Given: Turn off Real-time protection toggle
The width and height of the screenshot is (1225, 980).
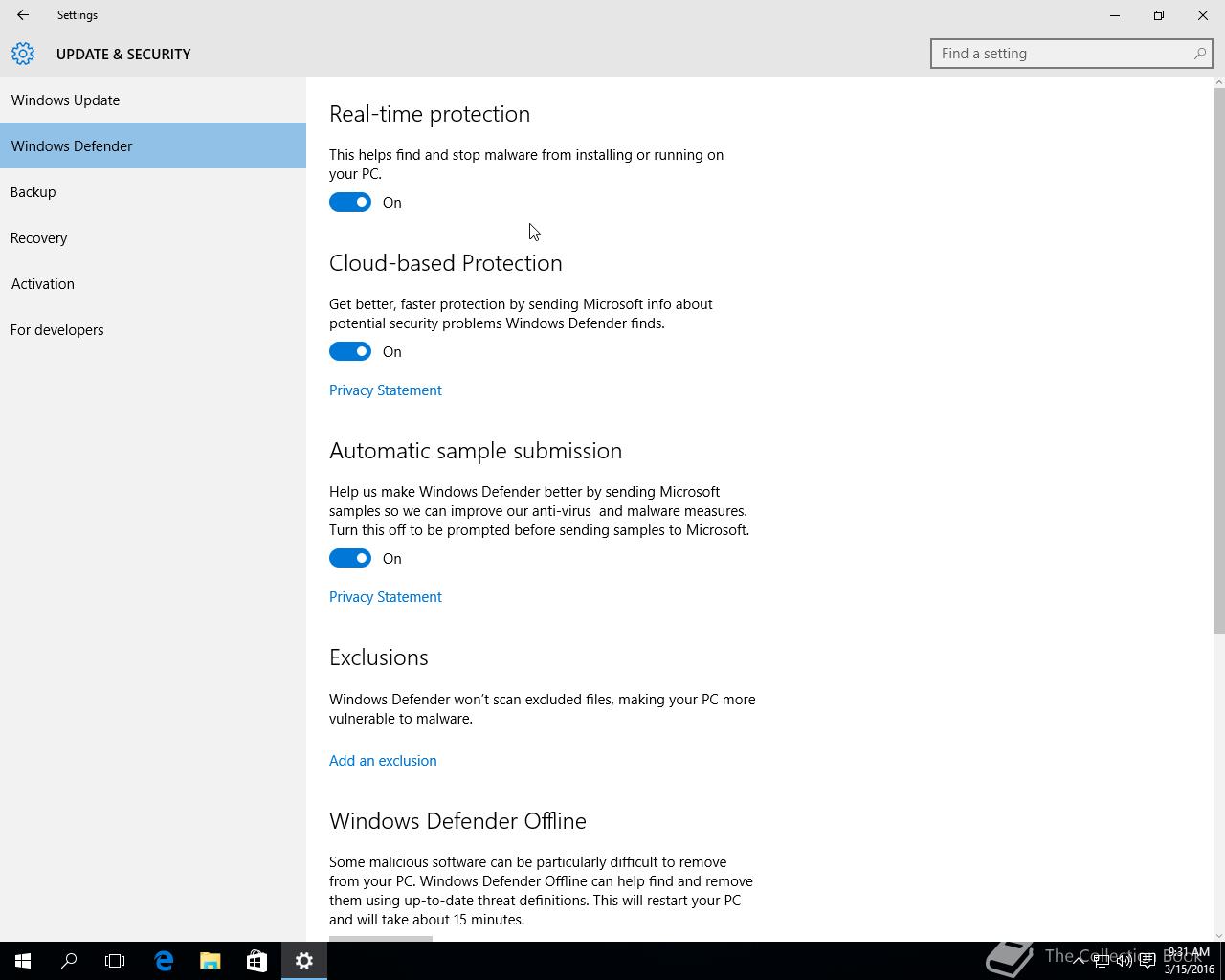Looking at the screenshot, I should point(350,202).
